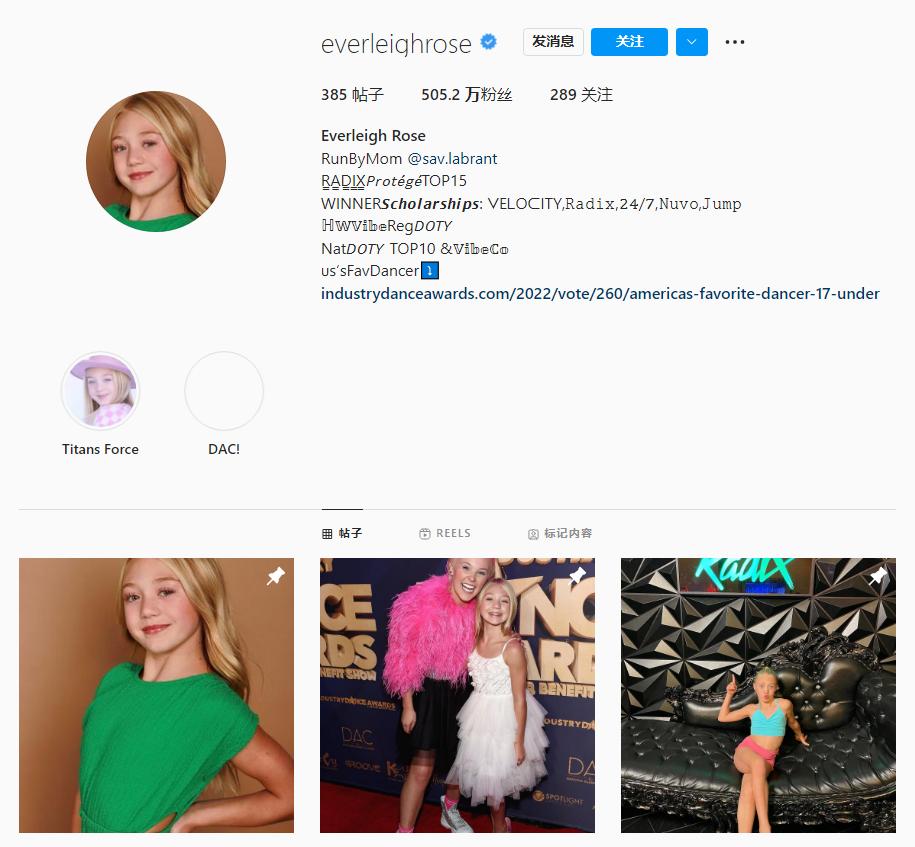Click the blue 关注 follow button
Viewport: 915px width, 847px height.
point(629,42)
